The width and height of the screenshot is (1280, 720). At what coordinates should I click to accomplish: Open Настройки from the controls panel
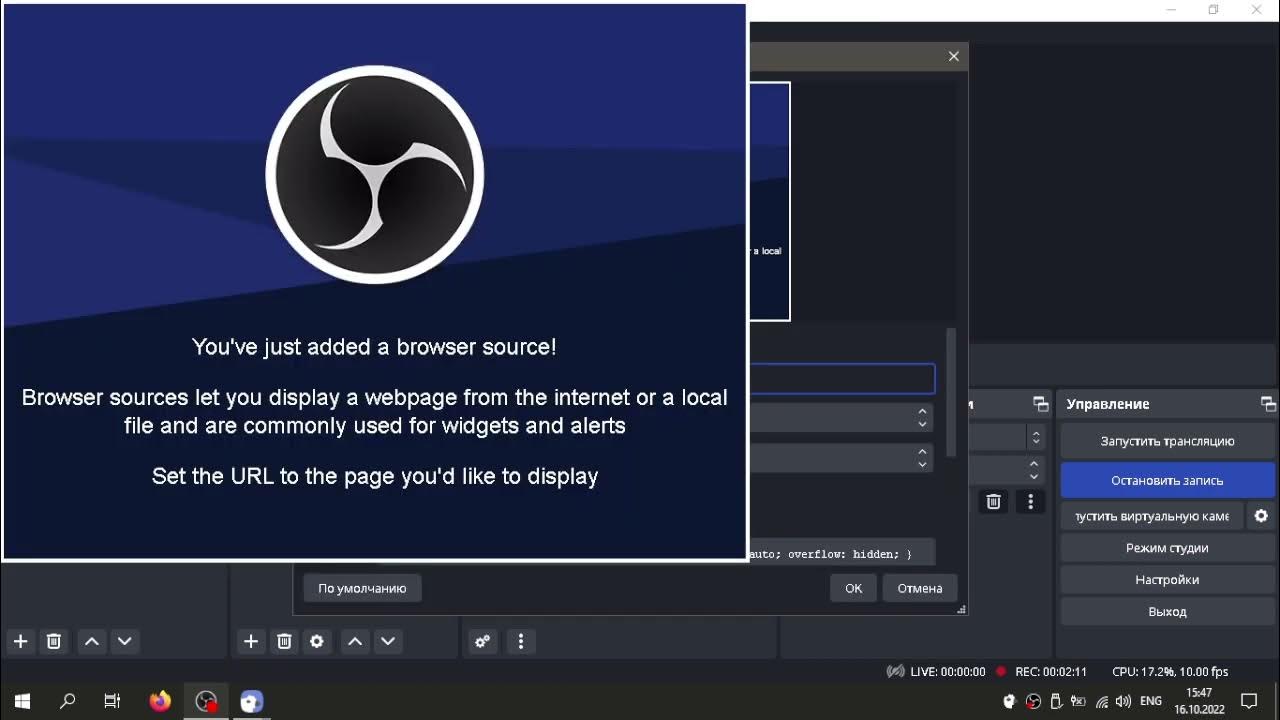[1167, 580]
